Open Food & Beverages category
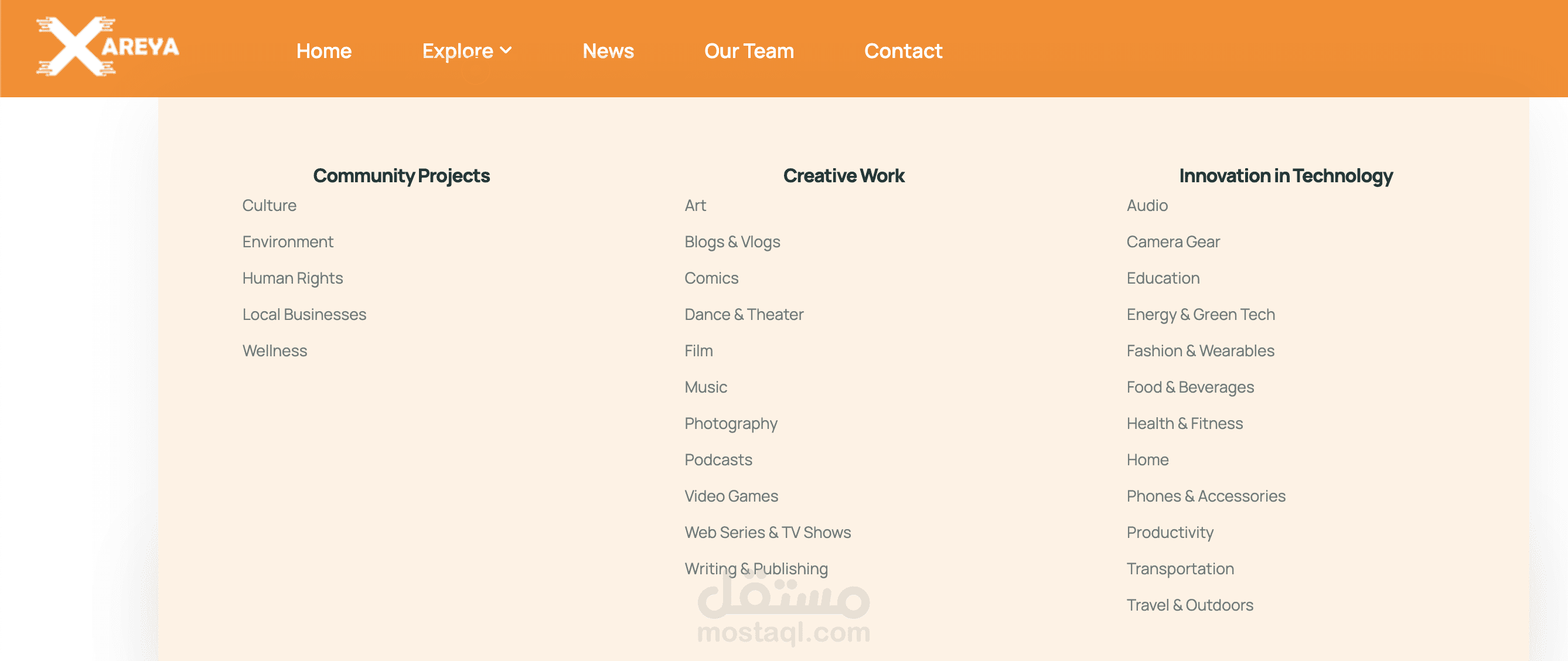1568x661 pixels. (x=1190, y=387)
